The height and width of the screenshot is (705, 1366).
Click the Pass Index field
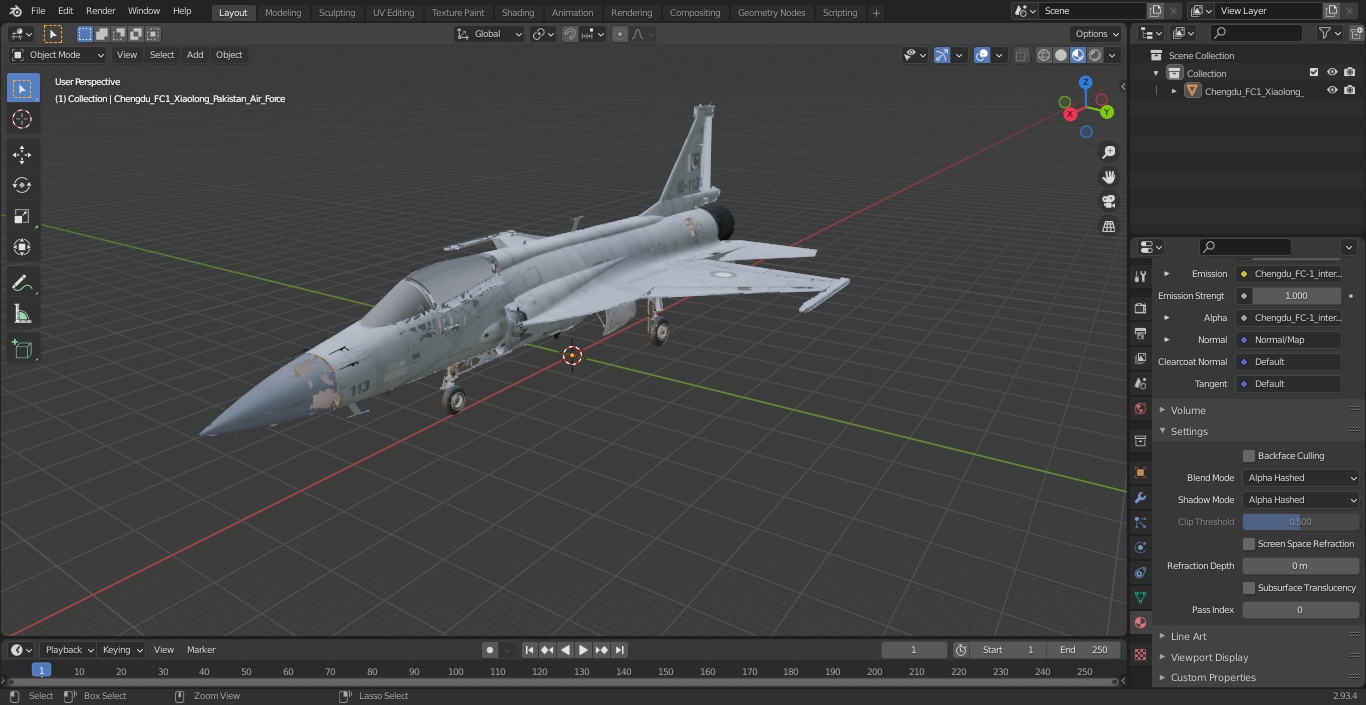[x=1301, y=610]
